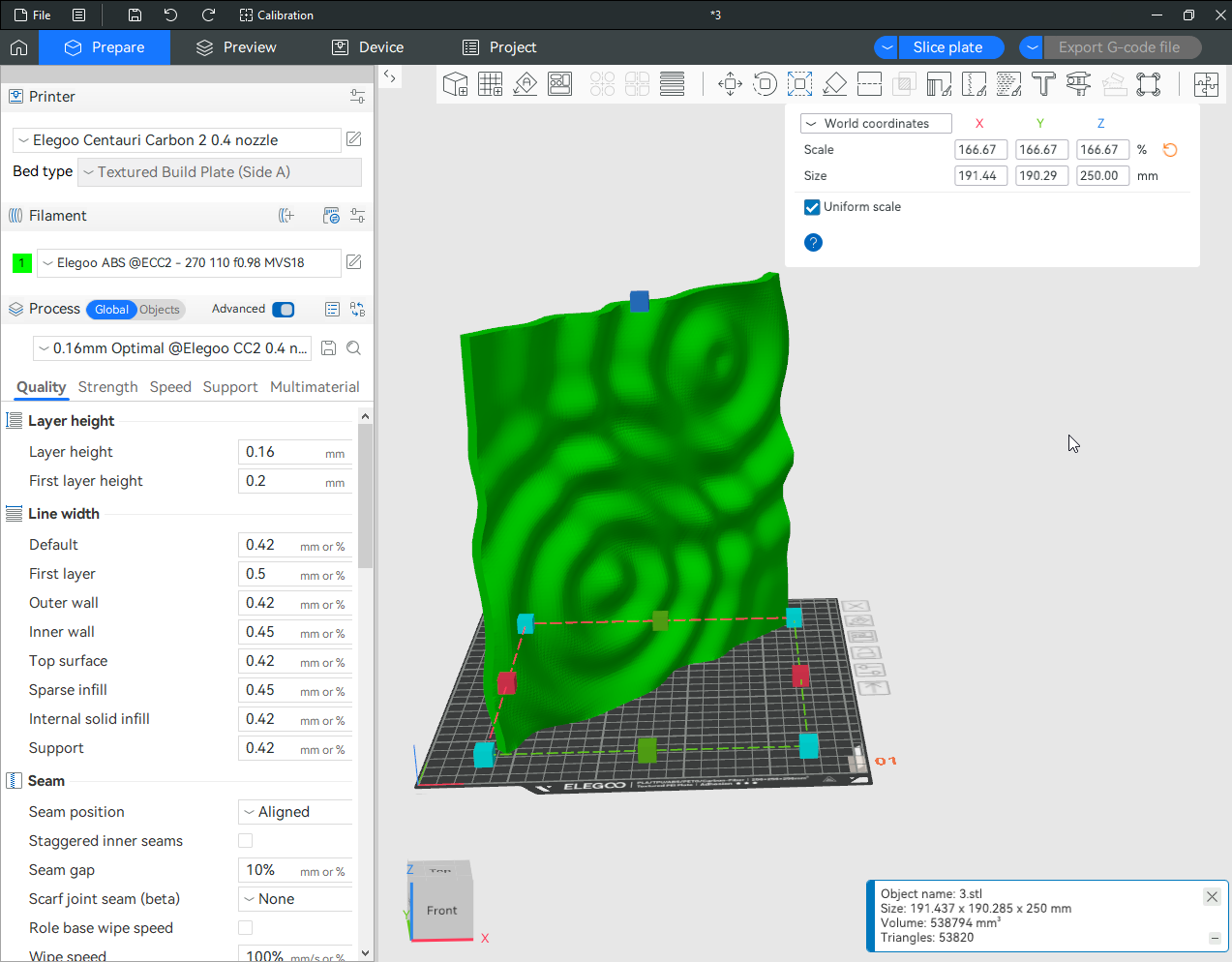
Task: Open the Export G-code arrow dropdown
Action: (1032, 47)
